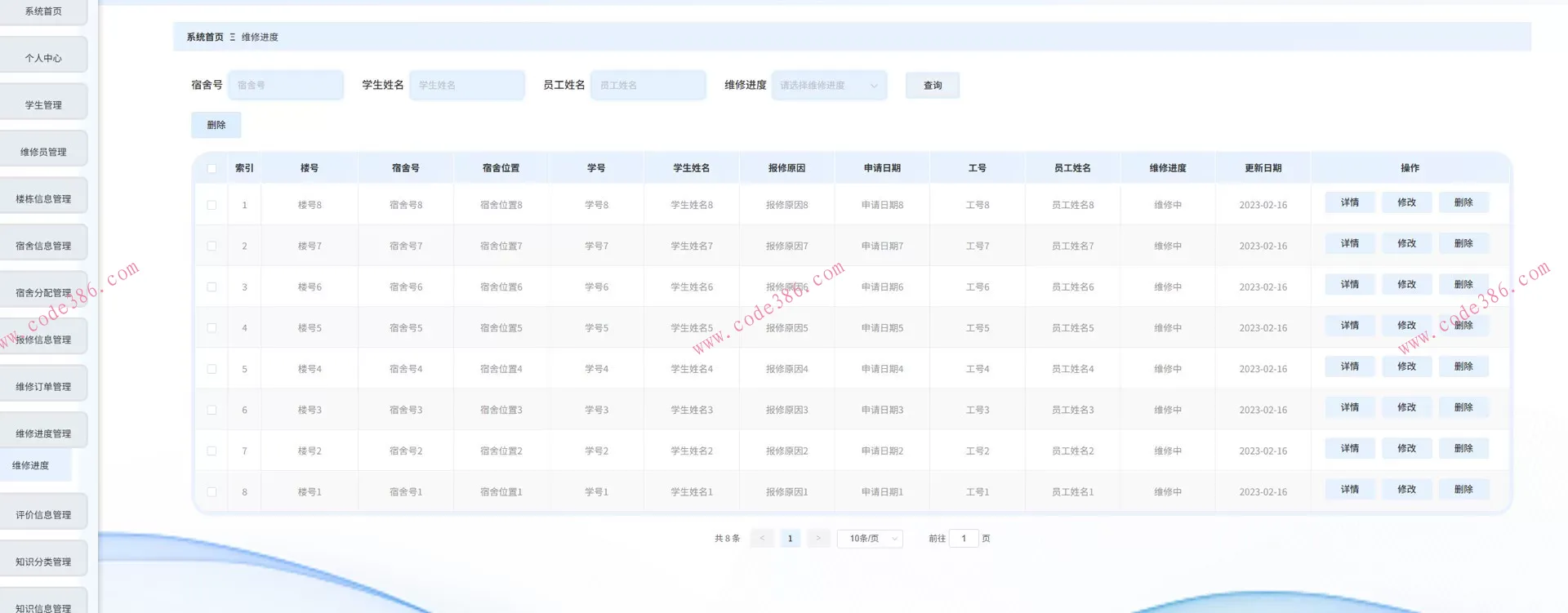Select the 维修进度 submenu item

point(31,465)
